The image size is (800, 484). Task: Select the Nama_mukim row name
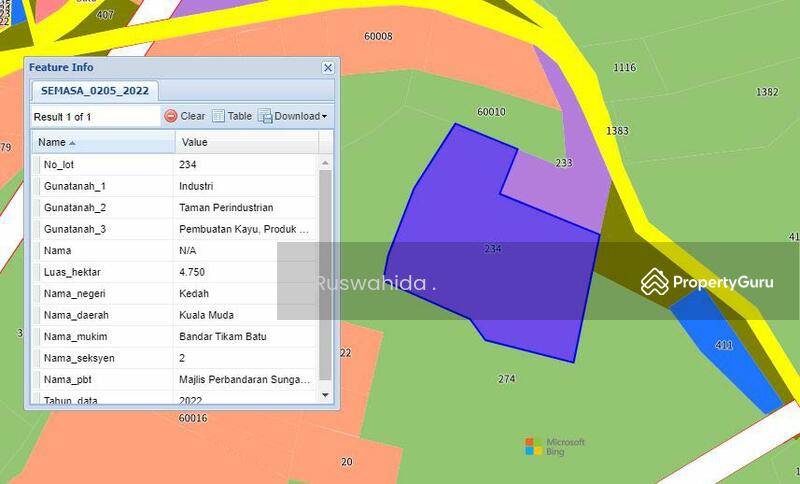(75, 336)
